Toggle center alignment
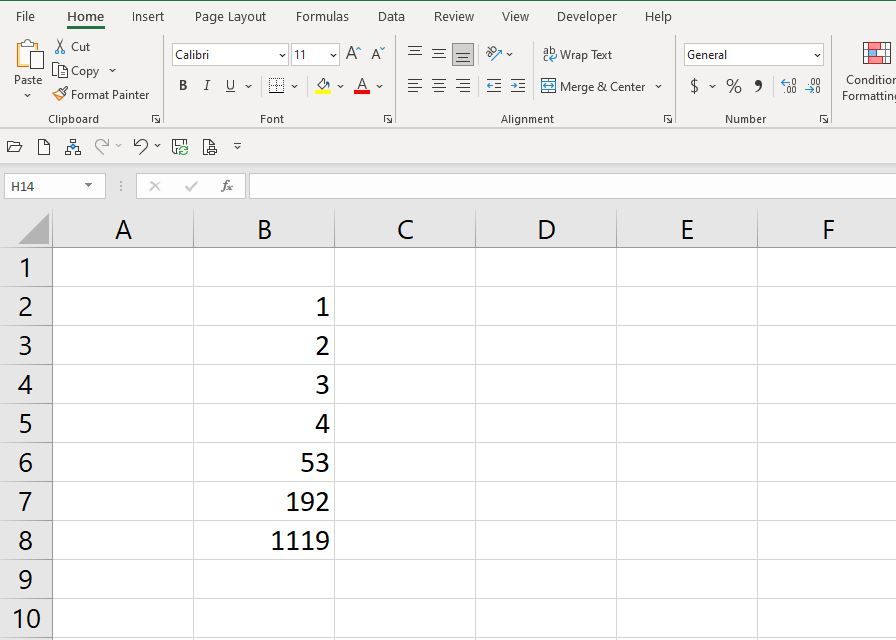 point(437,87)
